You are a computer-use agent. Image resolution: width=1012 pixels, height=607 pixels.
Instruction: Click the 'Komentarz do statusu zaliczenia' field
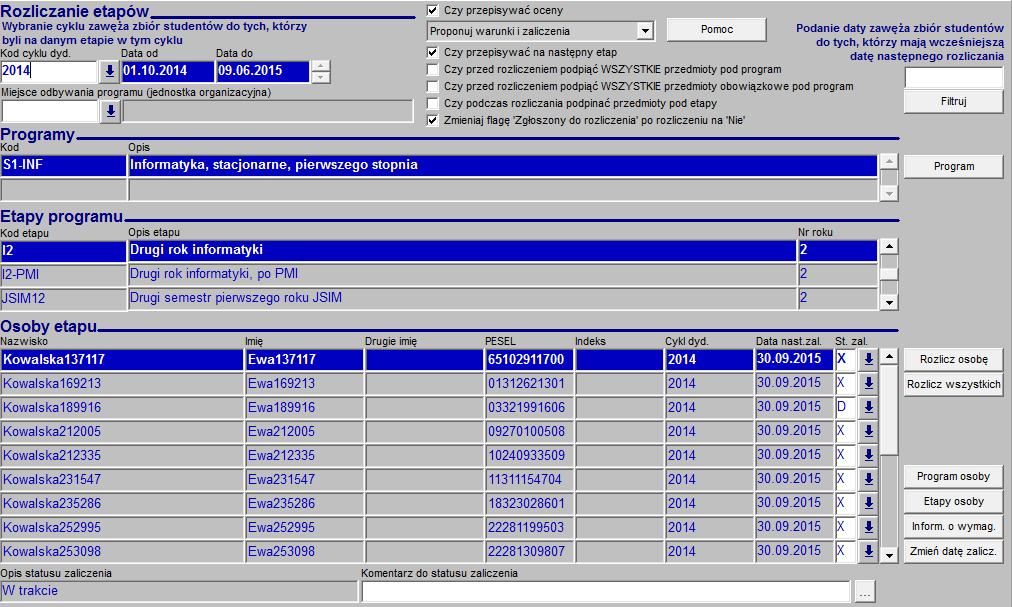(606, 592)
